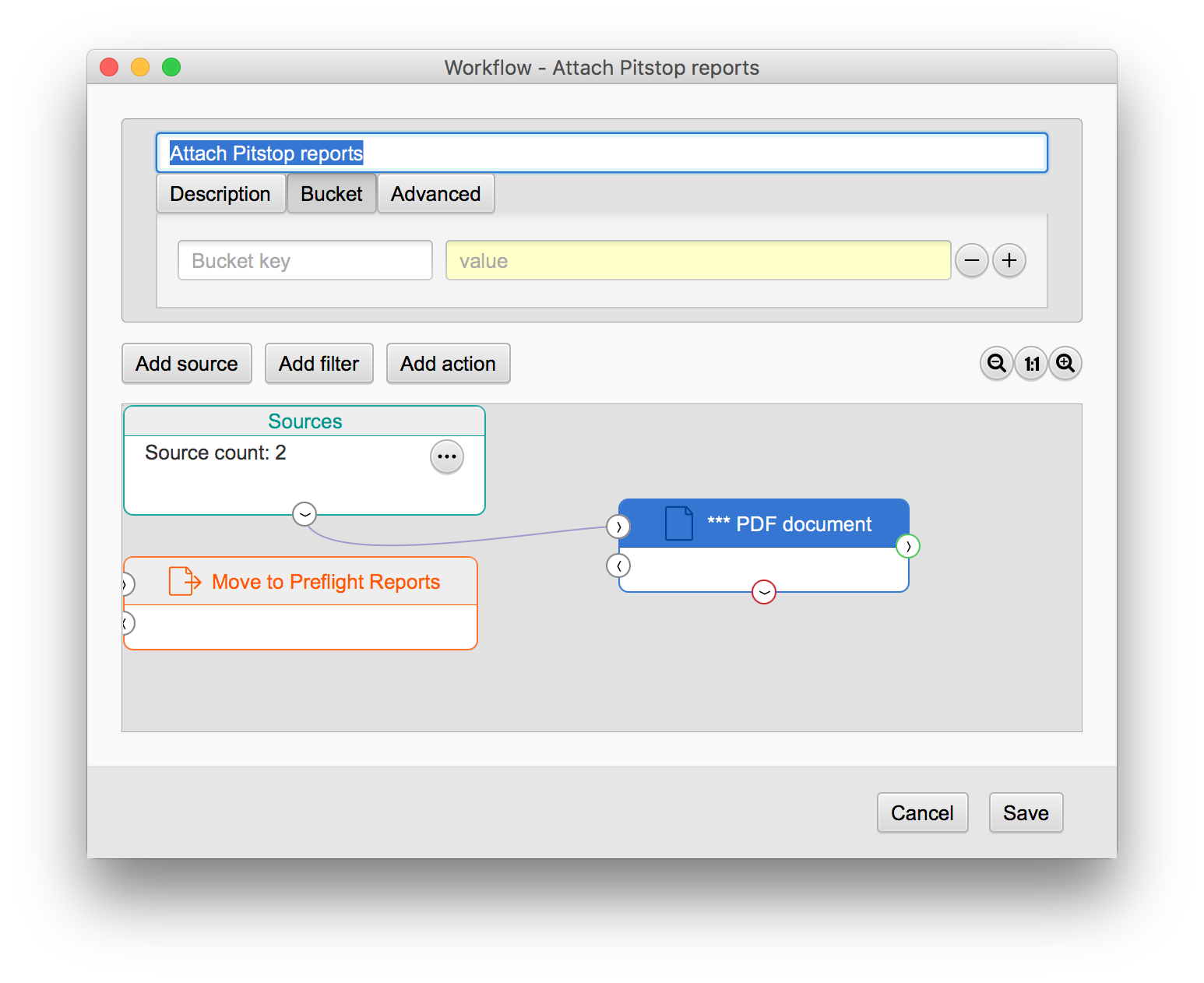Viewport: 1204px width, 983px height.
Task: Zoom out the workflow canvas
Action: (x=996, y=364)
